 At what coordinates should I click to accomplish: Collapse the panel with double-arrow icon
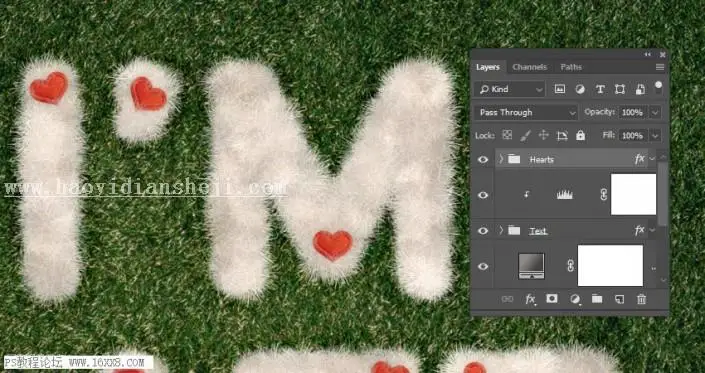pos(647,54)
